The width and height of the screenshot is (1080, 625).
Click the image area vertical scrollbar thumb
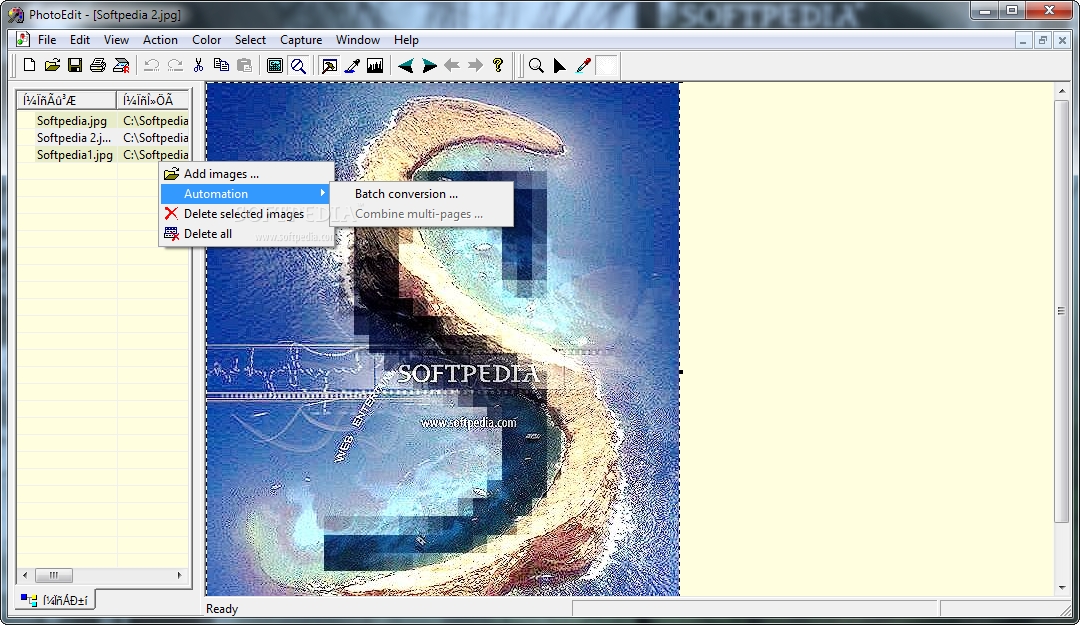tap(1061, 311)
